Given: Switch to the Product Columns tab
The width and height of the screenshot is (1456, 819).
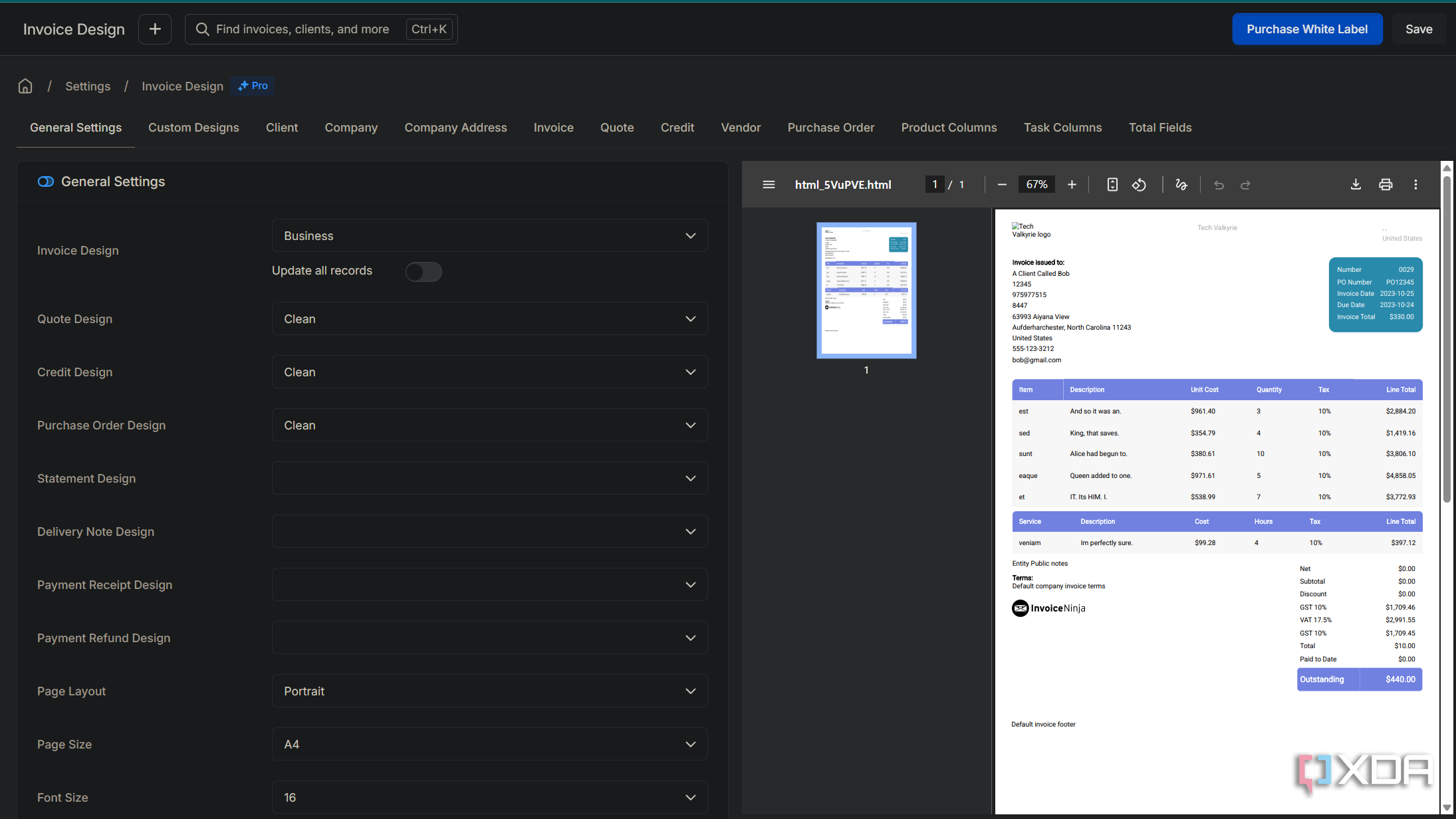Looking at the screenshot, I should 949,128.
